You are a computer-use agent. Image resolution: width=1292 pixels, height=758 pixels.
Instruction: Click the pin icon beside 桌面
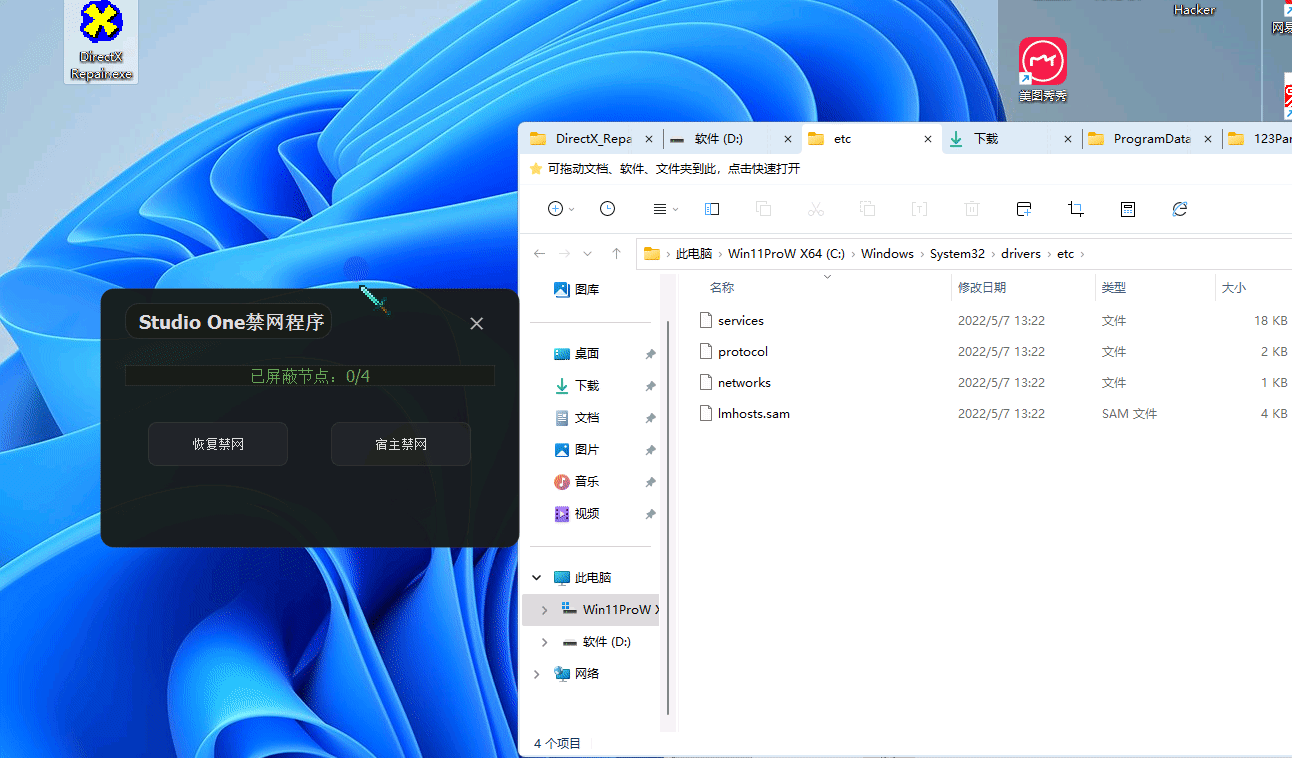tap(650, 354)
